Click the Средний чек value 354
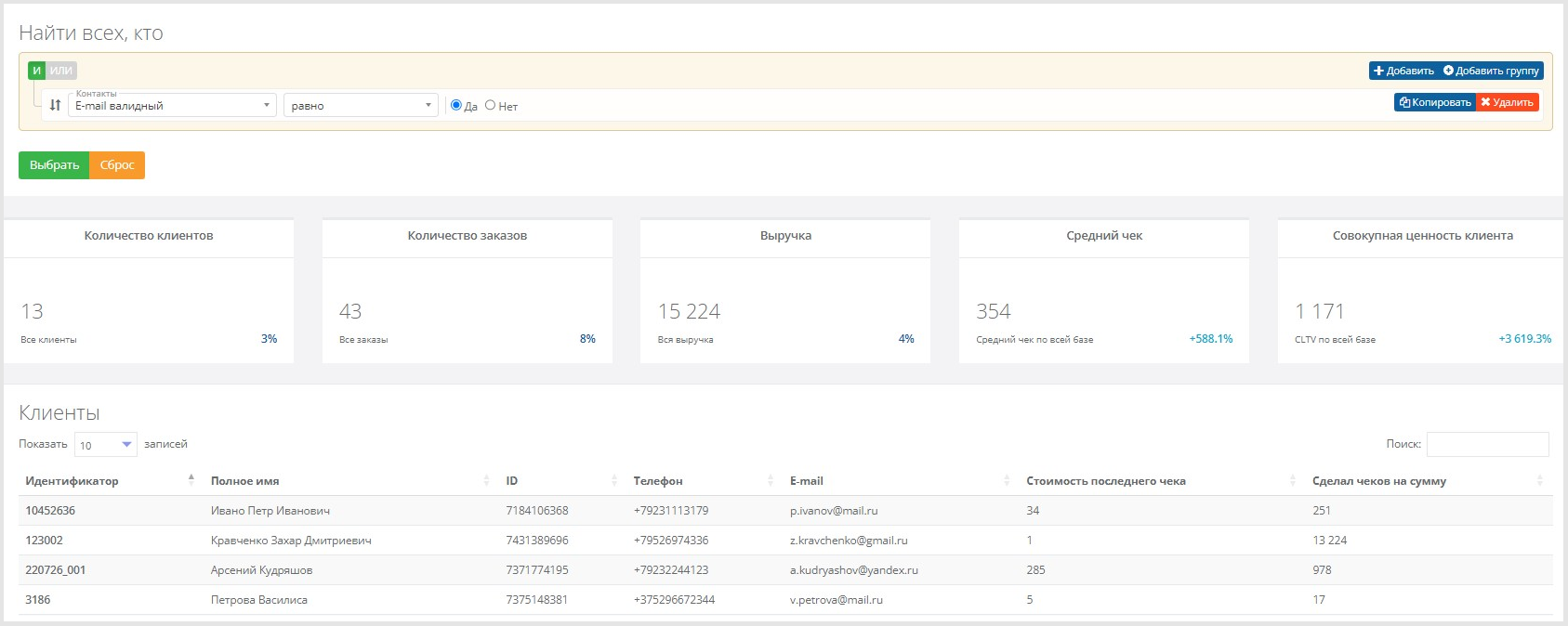1568x626 pixels. coord(994,311)
